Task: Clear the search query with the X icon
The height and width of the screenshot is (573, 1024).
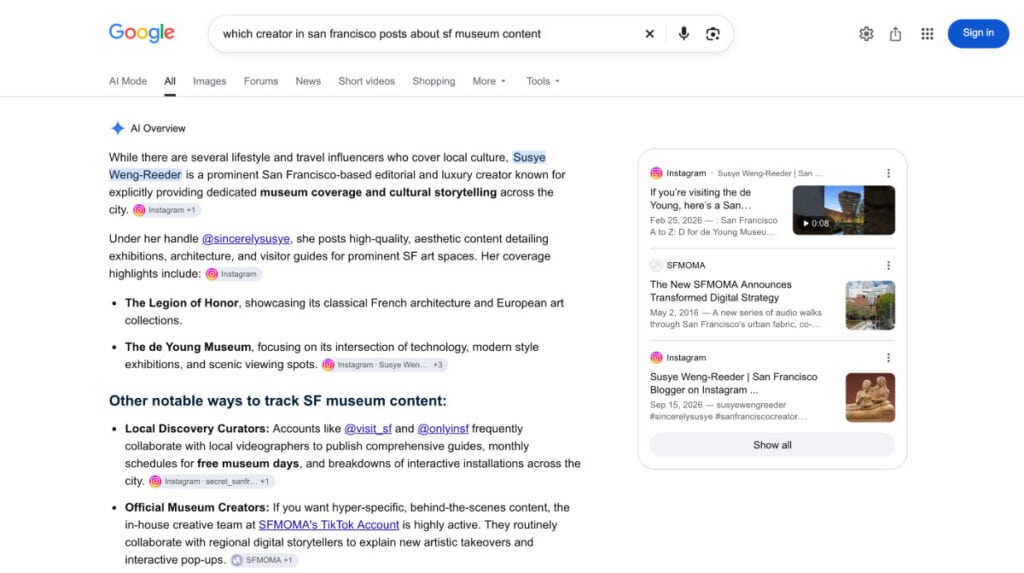Action: click(x=649, y=34)
